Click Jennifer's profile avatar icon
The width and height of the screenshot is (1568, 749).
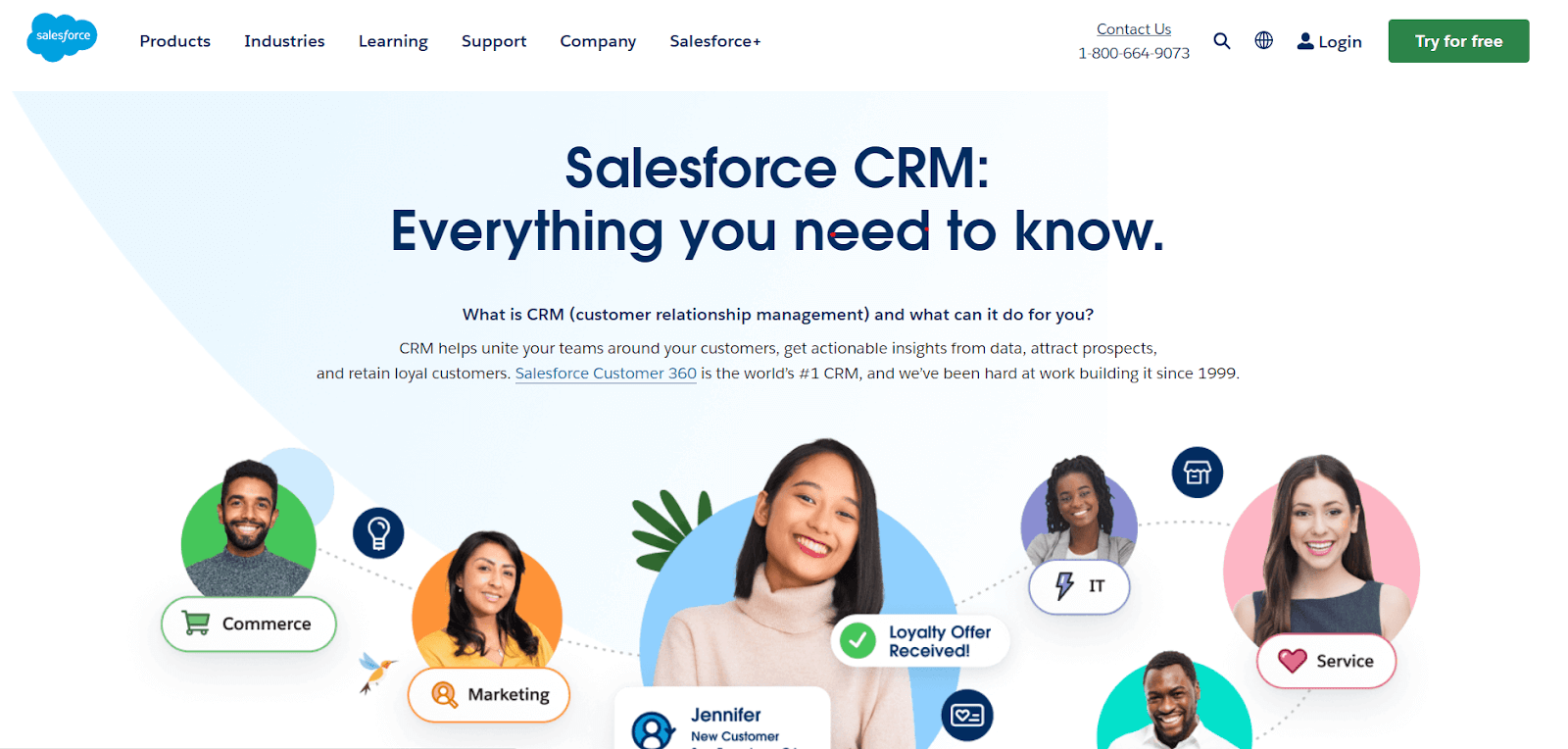(x=653, y=731)
